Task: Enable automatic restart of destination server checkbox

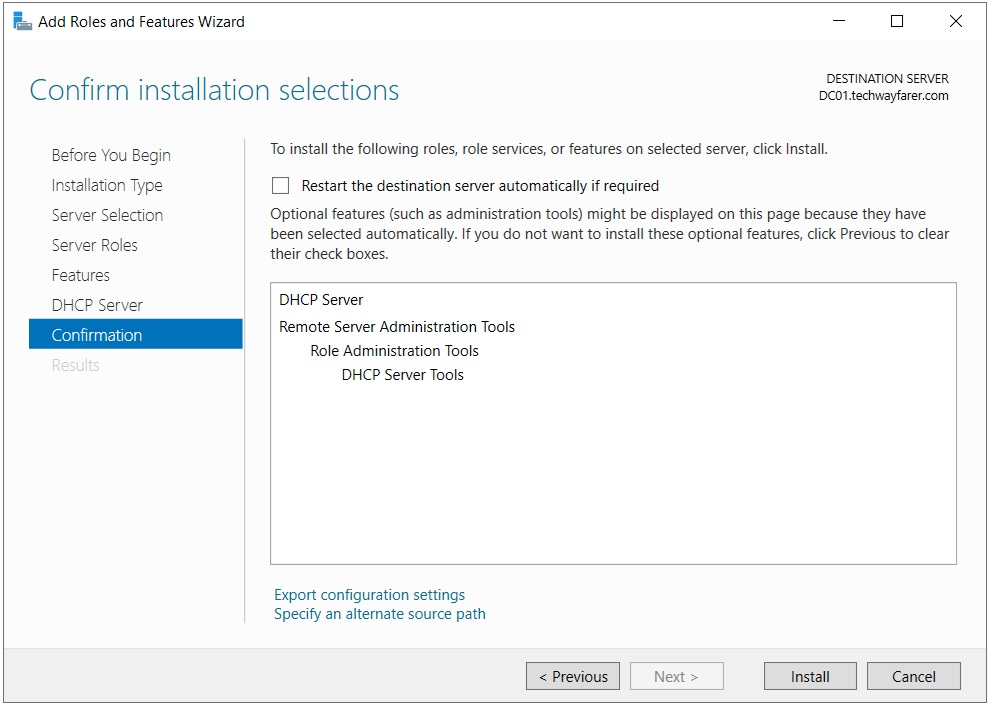Action: pyautogui.click(x=281, y=186)
